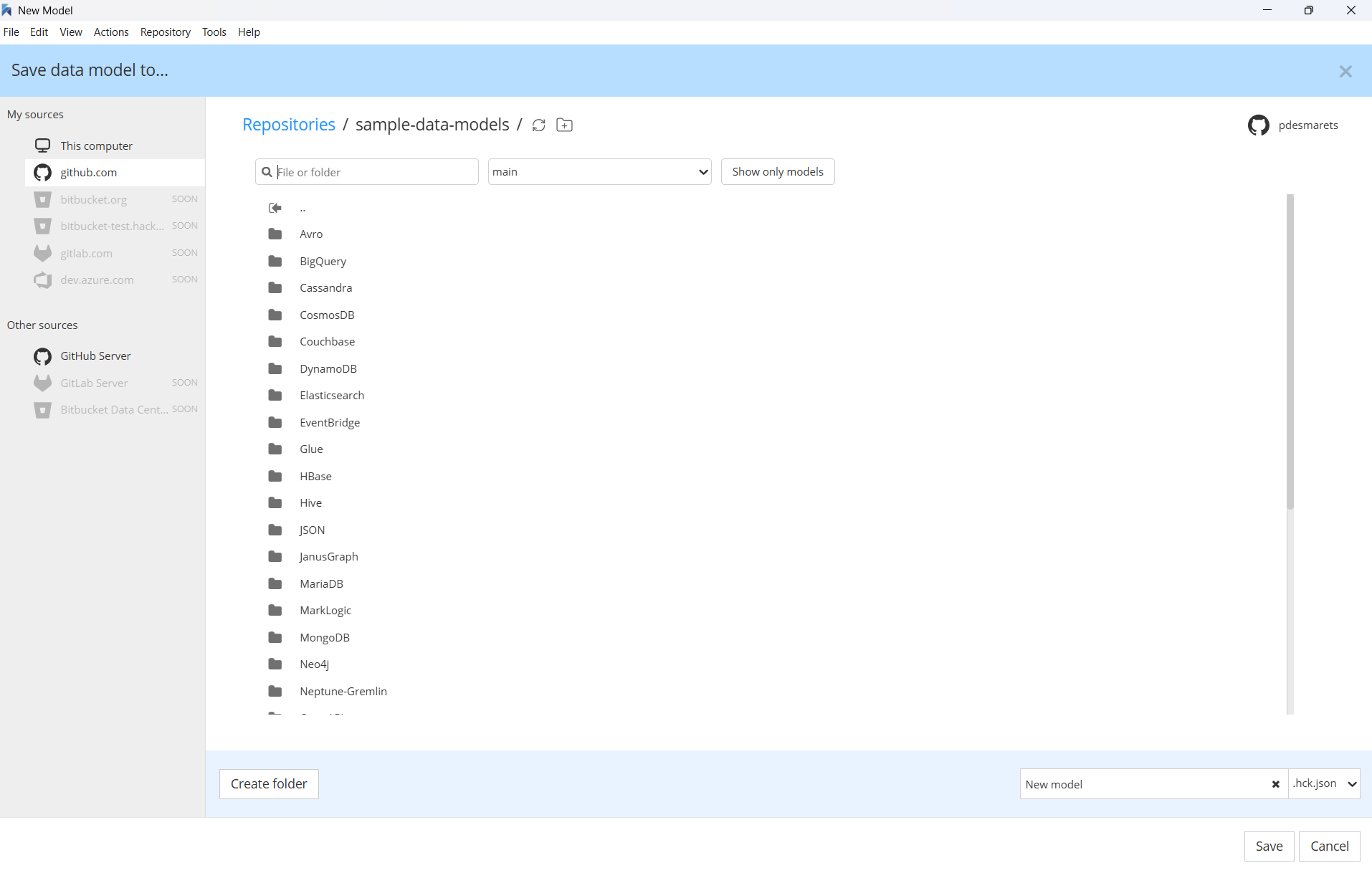Screen dimensions: 1372x873
Task: Open the Edit menu
Action: pos(39,32)
